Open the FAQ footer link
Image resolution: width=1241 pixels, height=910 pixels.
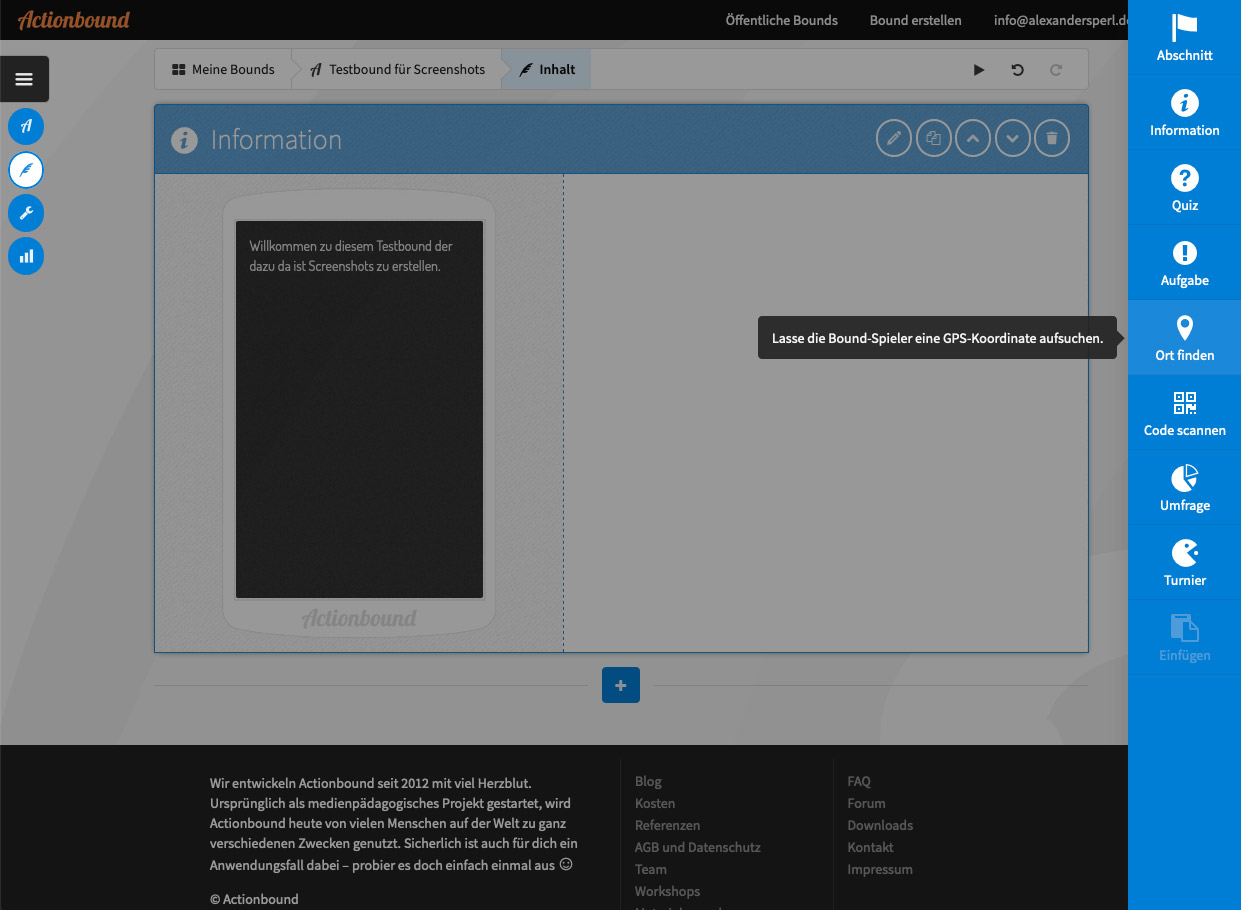[859, 781]
